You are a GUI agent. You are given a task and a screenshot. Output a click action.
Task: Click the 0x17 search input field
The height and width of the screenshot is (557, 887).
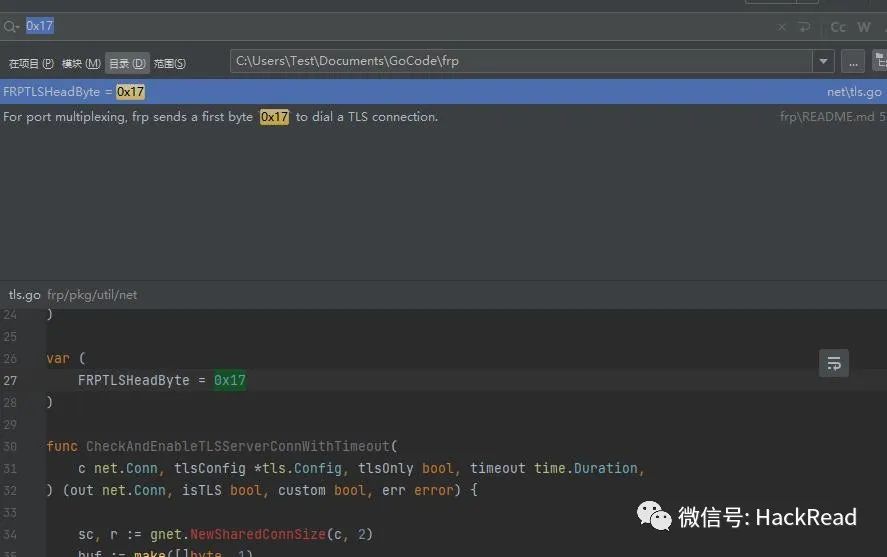(396, 27)
